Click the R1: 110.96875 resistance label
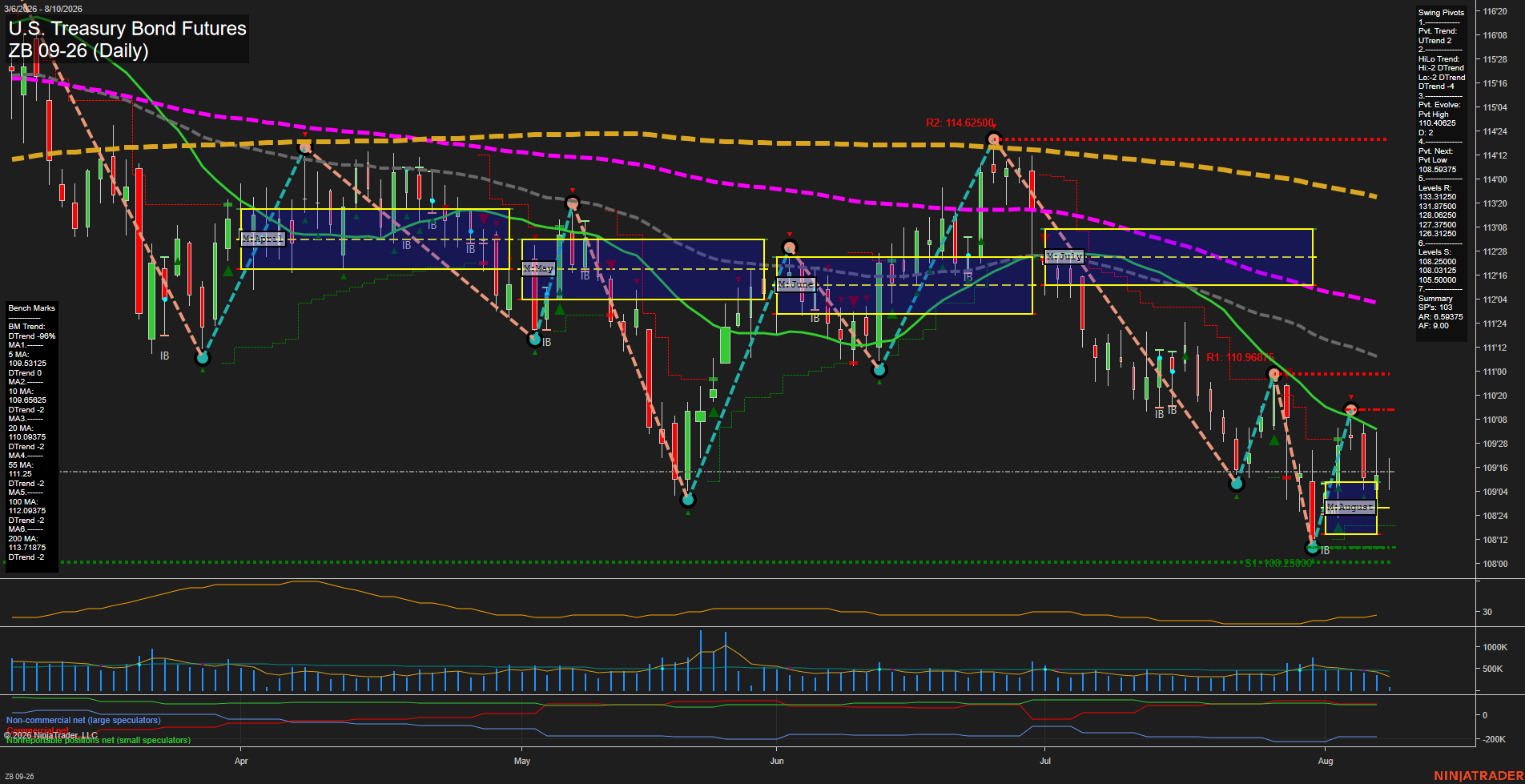This screenshot has height=784, width=1525. (1240, 358)
